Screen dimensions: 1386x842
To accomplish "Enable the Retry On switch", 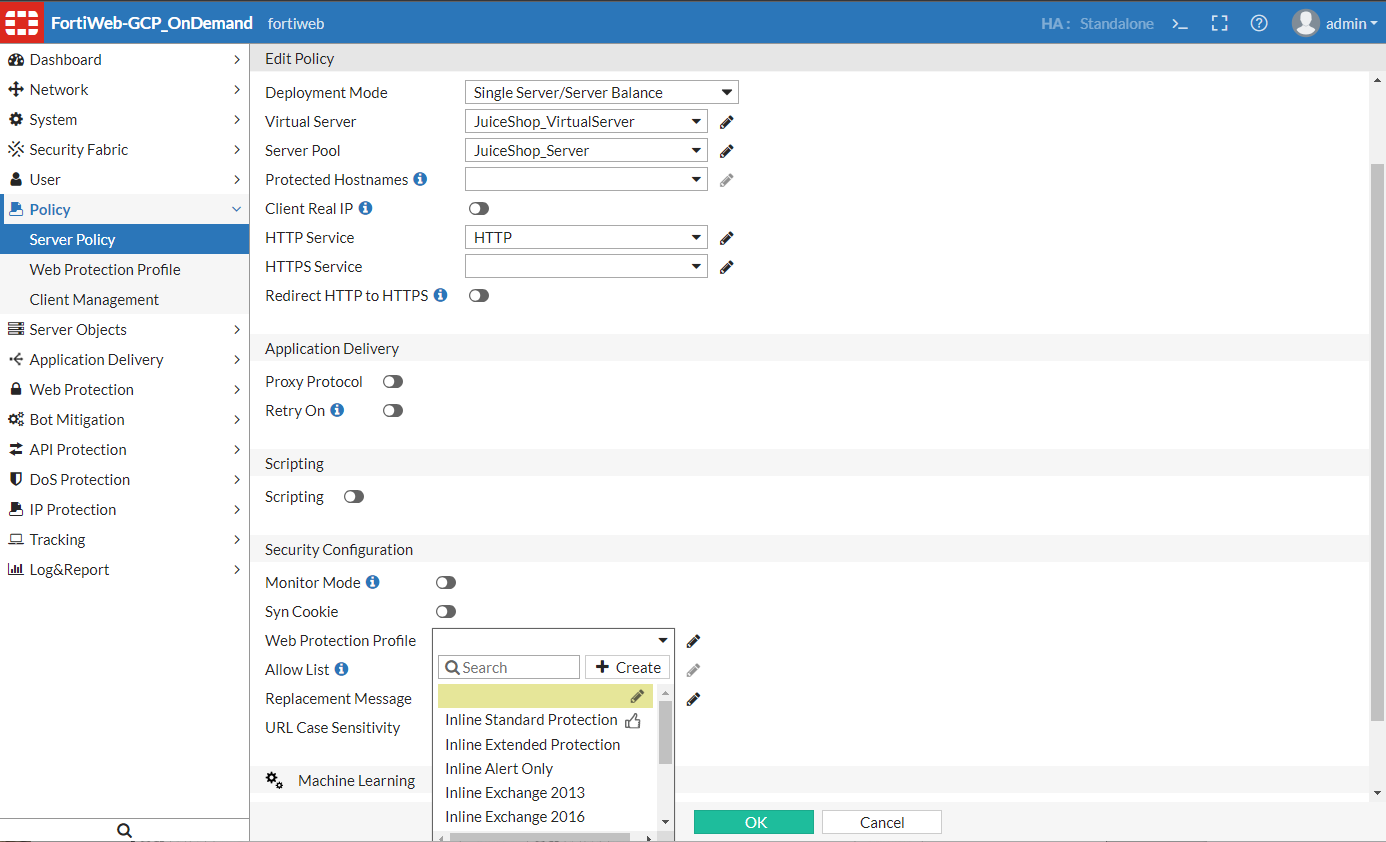I will click(x=393, y=411).
